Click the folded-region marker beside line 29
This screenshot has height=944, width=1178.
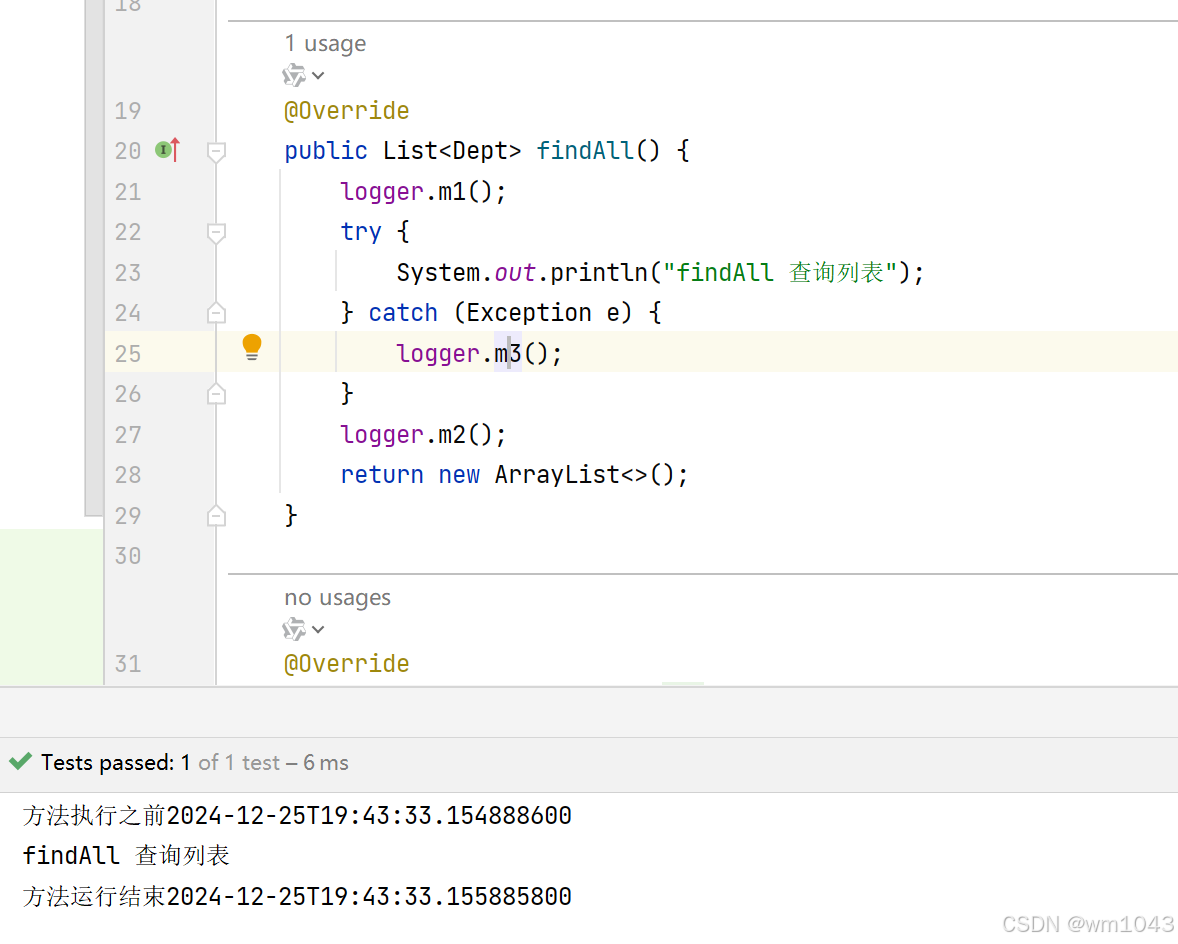tap(216, 514)
